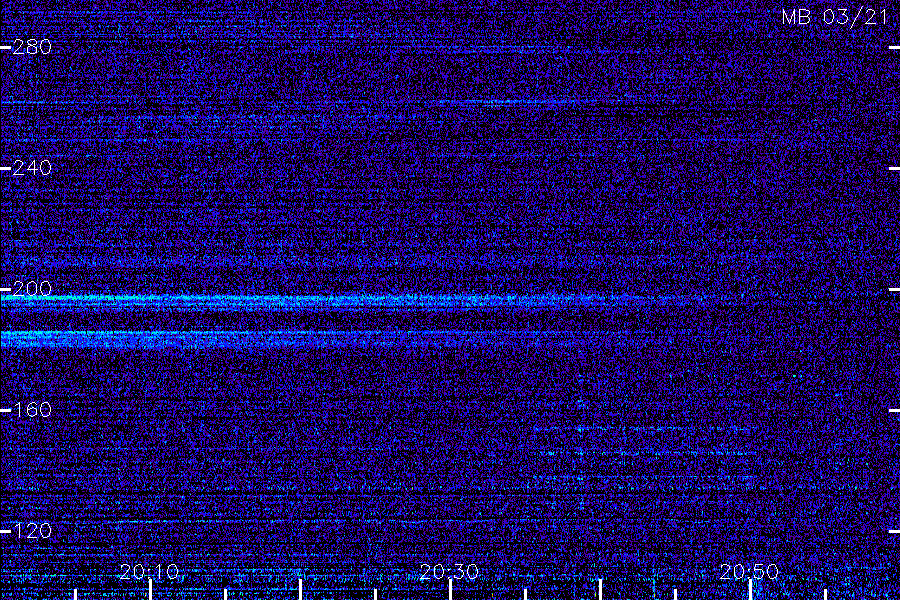Viewport: 900px width, 600px height.
Task: Select the MB 03/21 date stamp
Action: click(x=835, y=17)
